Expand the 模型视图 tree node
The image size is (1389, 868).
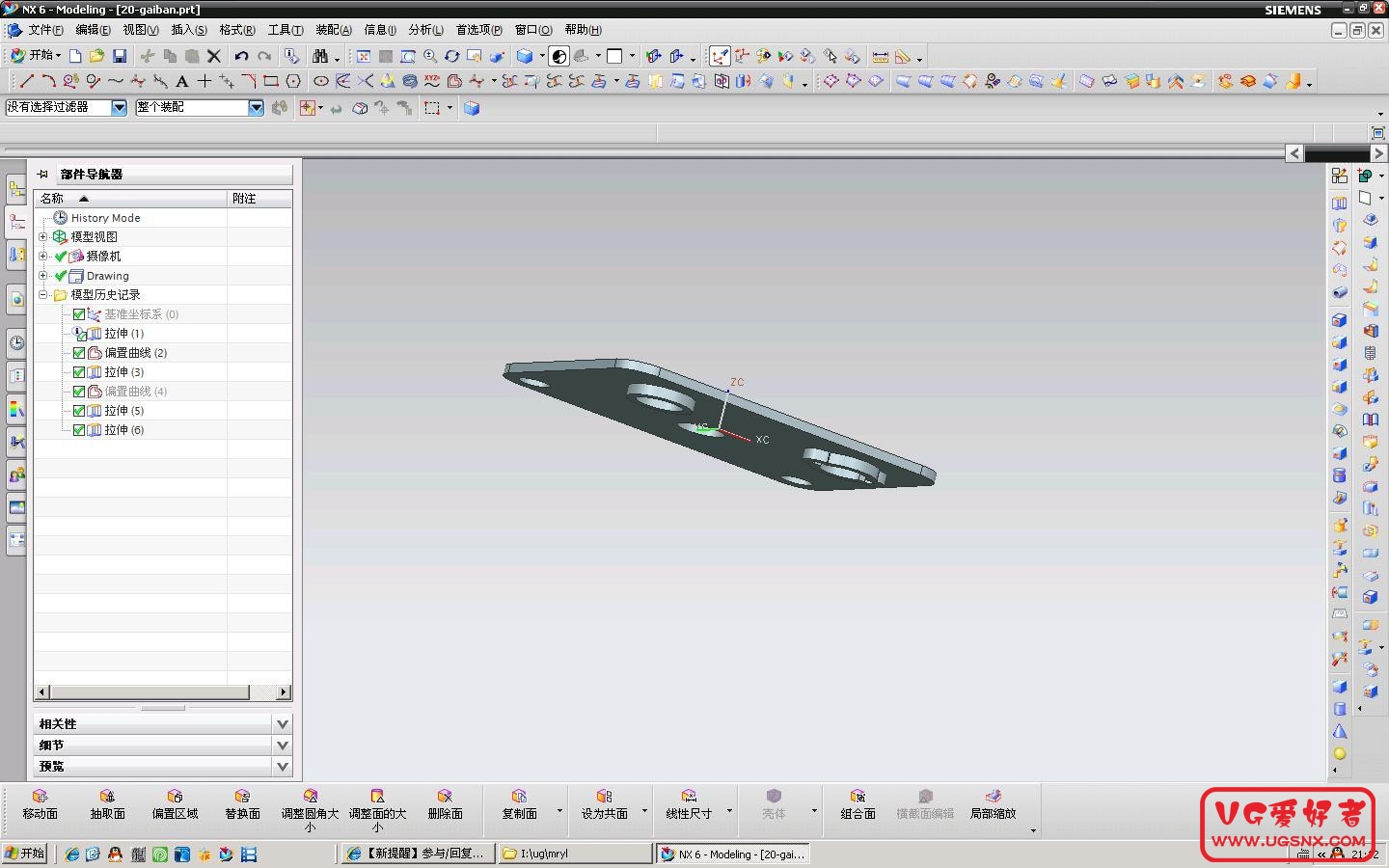[42, 237]
